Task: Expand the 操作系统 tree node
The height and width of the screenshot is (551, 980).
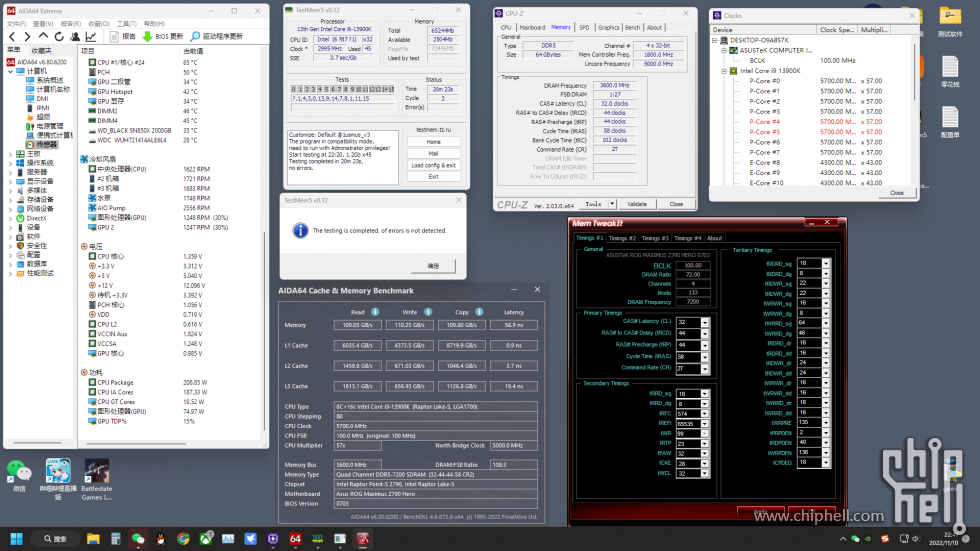Action: (11, 163)
